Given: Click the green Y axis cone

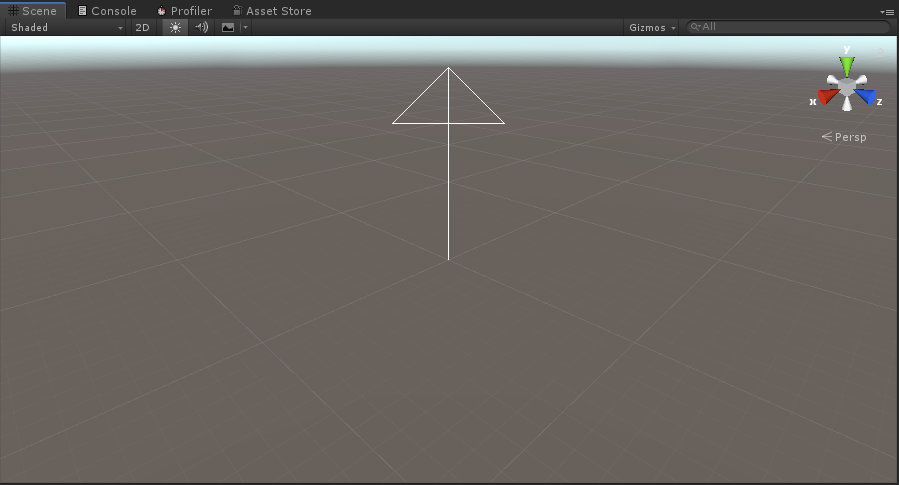Looking at the screenshot, I should tap(847, 65).
